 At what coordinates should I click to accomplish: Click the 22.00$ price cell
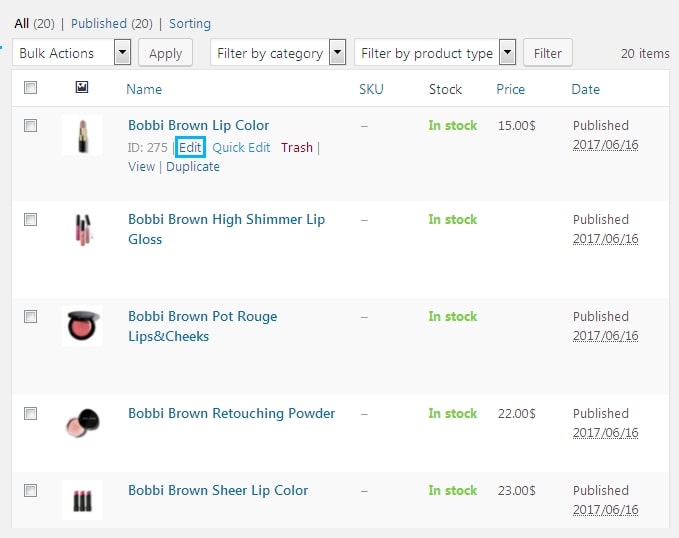coord(517,413)
